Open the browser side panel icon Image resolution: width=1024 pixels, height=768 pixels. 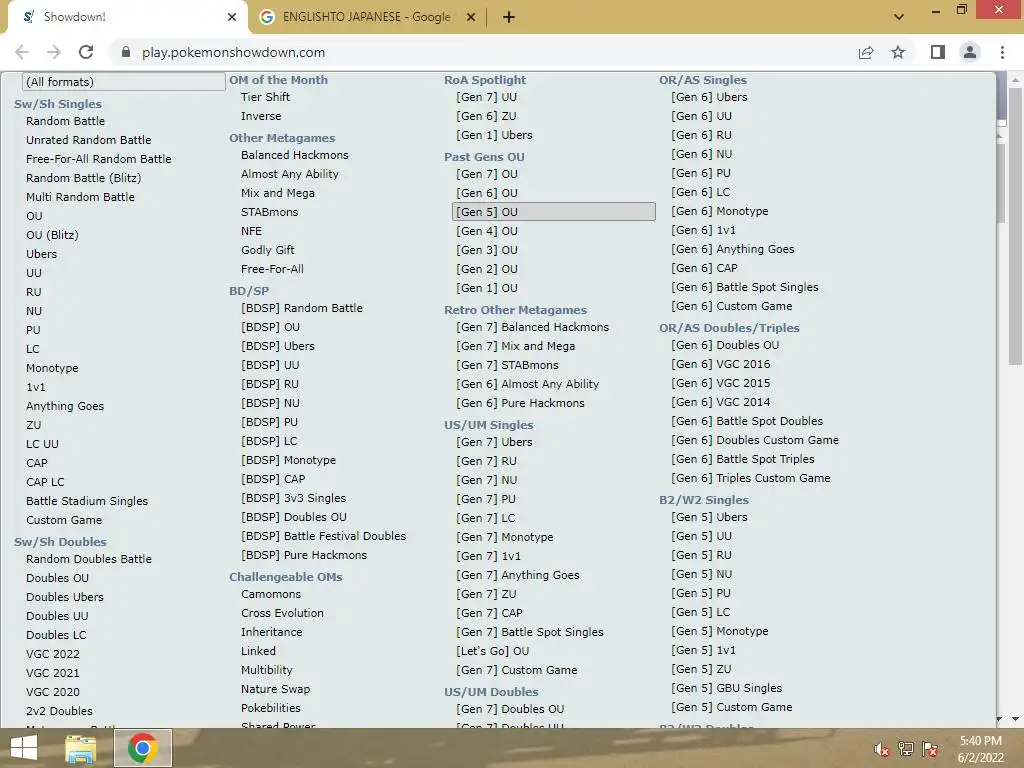[938, 52]
